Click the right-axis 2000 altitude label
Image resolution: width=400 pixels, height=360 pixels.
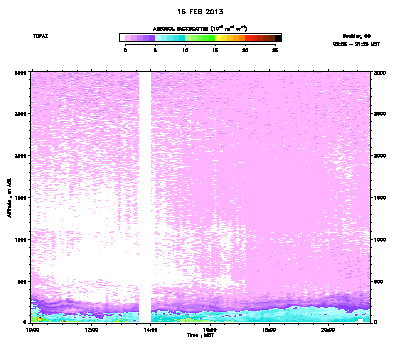(380, 156)
